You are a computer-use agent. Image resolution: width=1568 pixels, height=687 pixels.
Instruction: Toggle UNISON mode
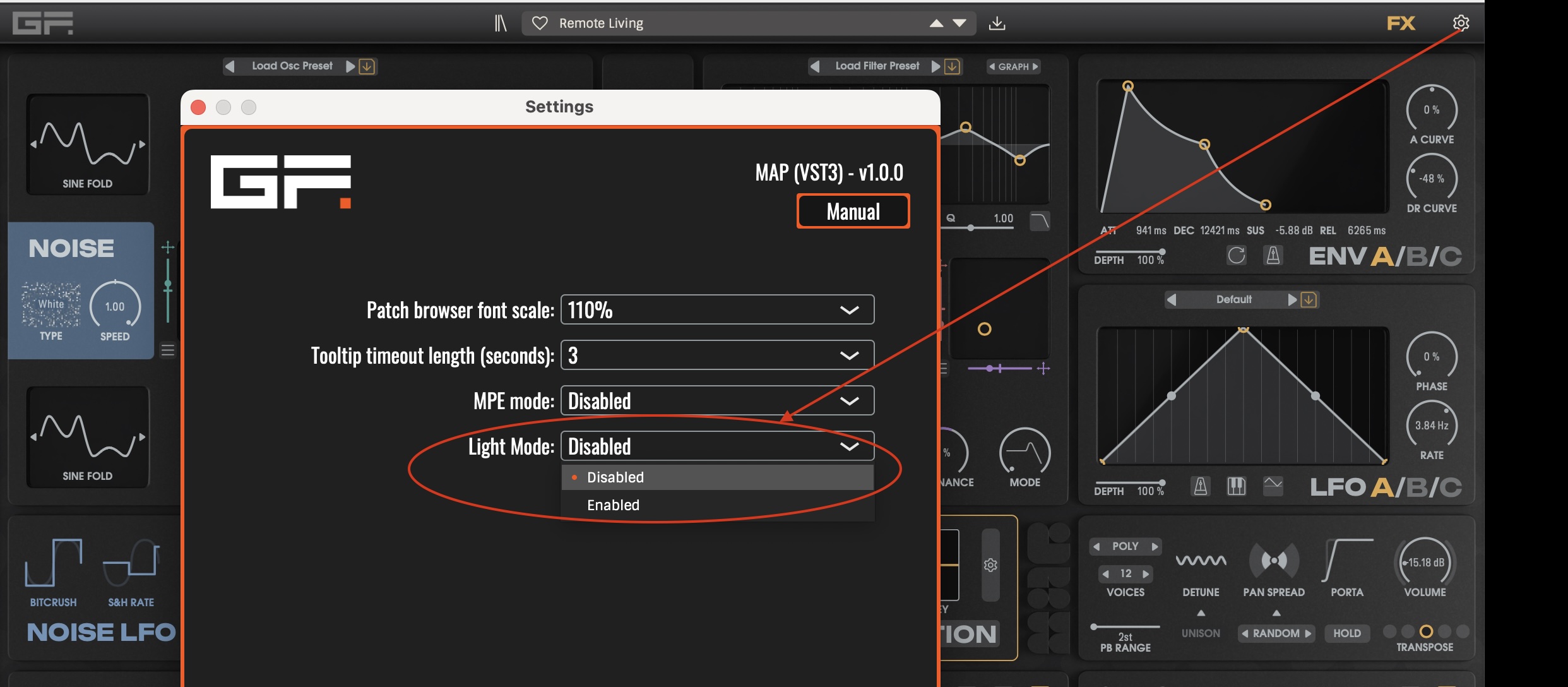click(1201, 633)
